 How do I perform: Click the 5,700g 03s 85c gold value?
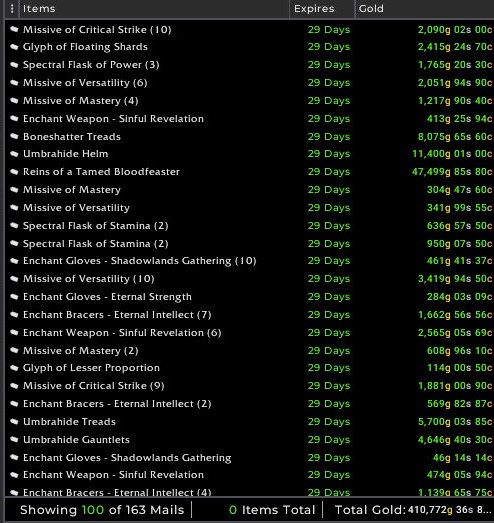point(455,422)
